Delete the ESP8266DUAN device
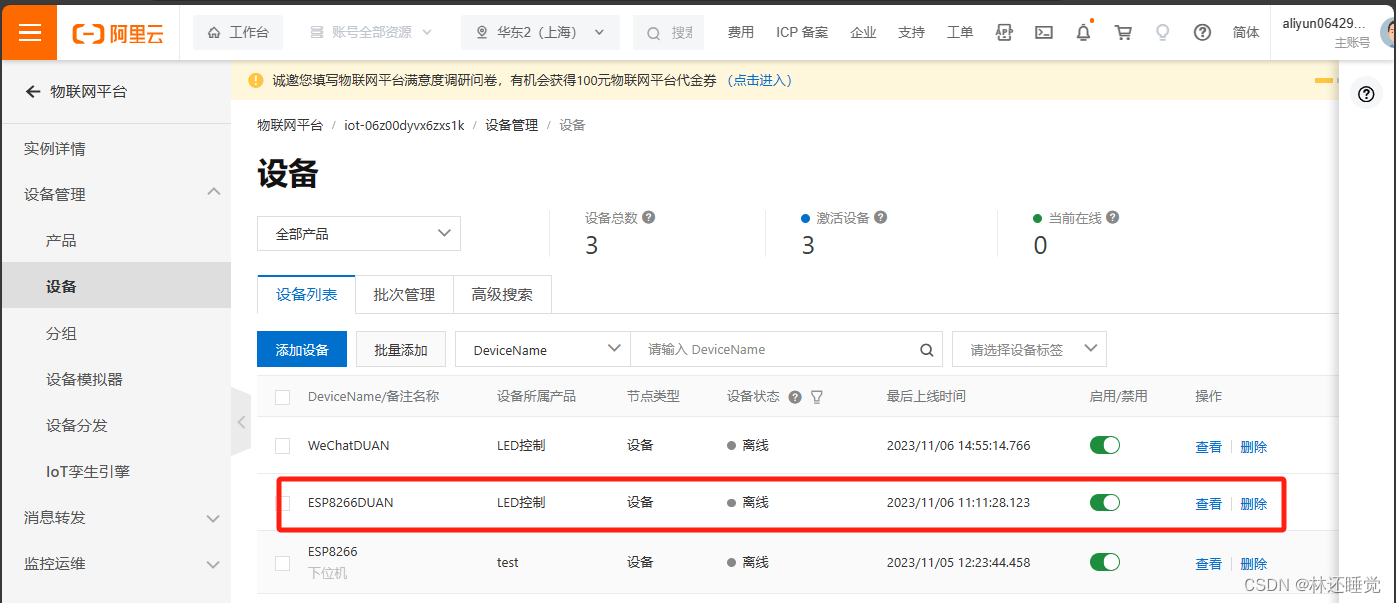 click(1254, 503)
